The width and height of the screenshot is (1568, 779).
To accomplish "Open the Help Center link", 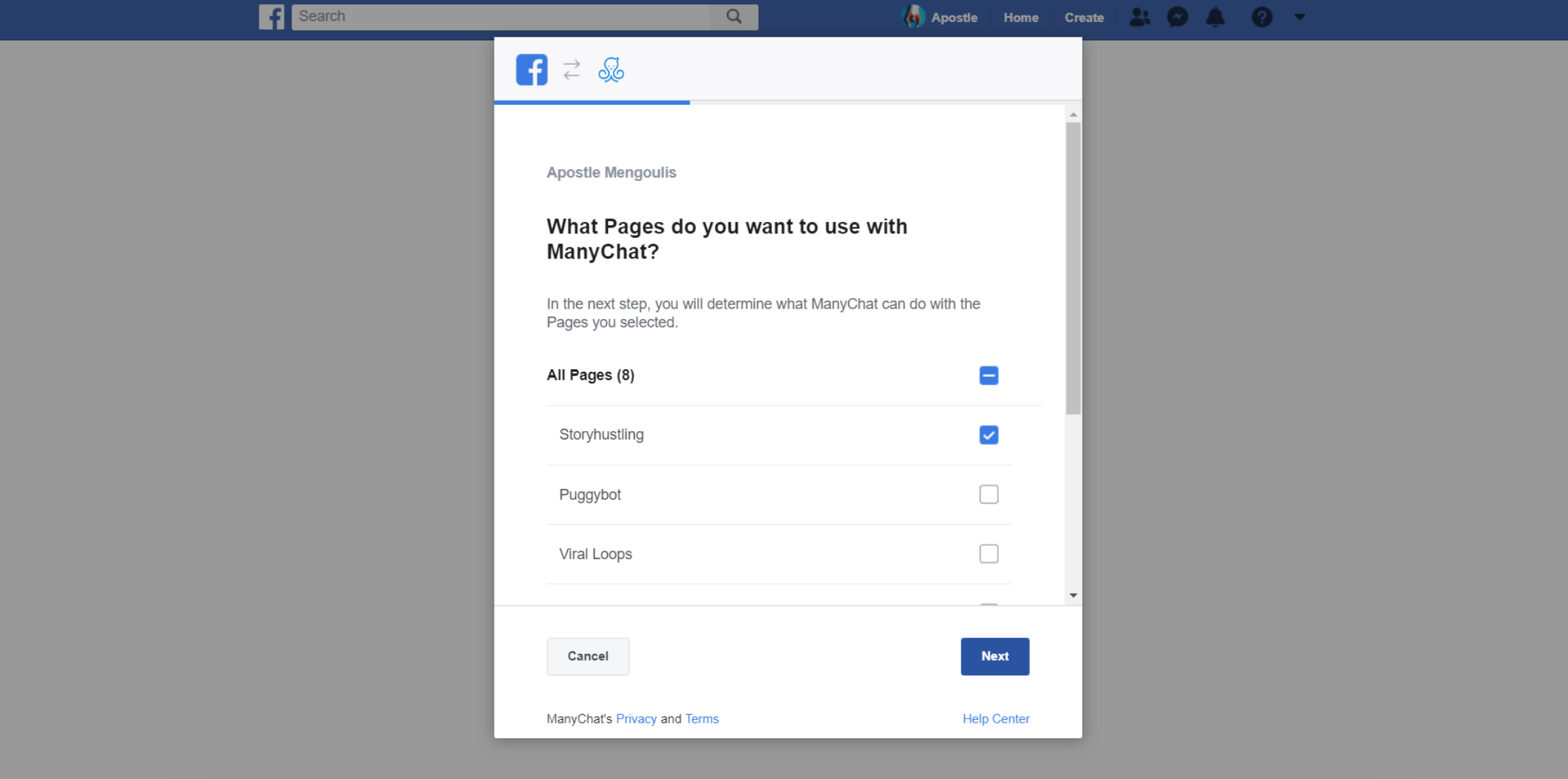I will (996, 719).
